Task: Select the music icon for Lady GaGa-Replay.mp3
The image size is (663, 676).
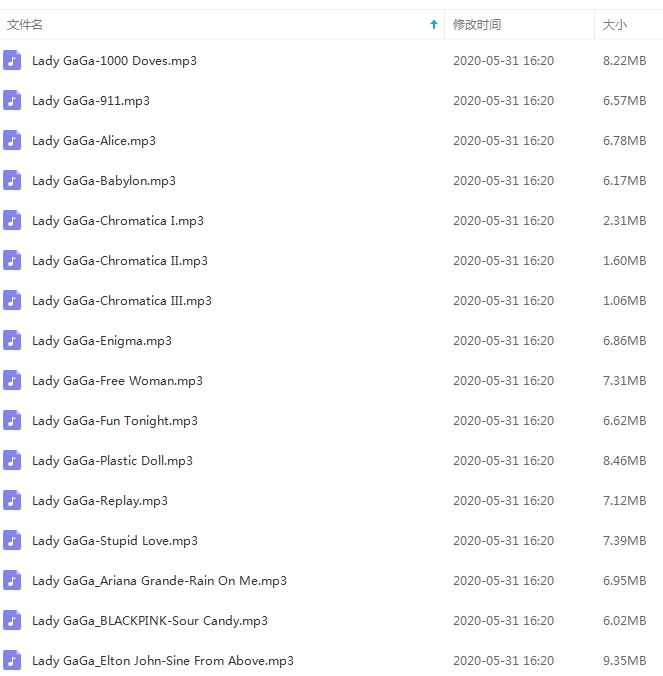Action: (12, 501)
